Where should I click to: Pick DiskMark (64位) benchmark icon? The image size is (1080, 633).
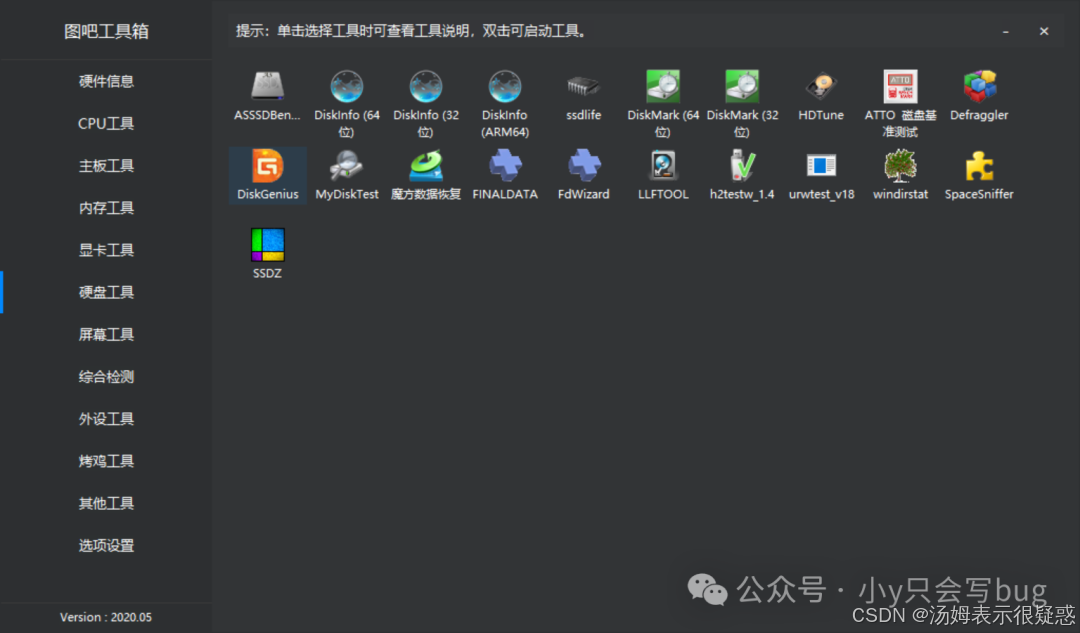663,87
